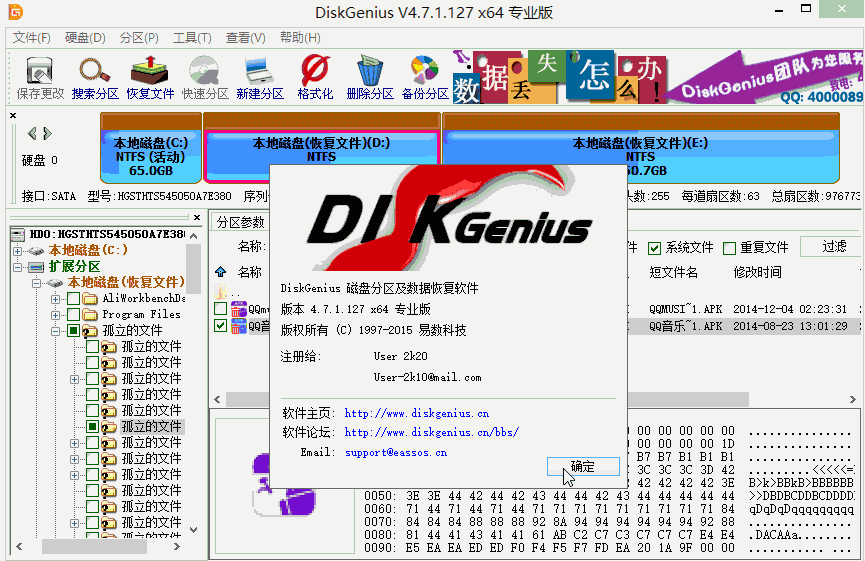Click the tree panel horizontal scroll right arrow

coord(177,547)
